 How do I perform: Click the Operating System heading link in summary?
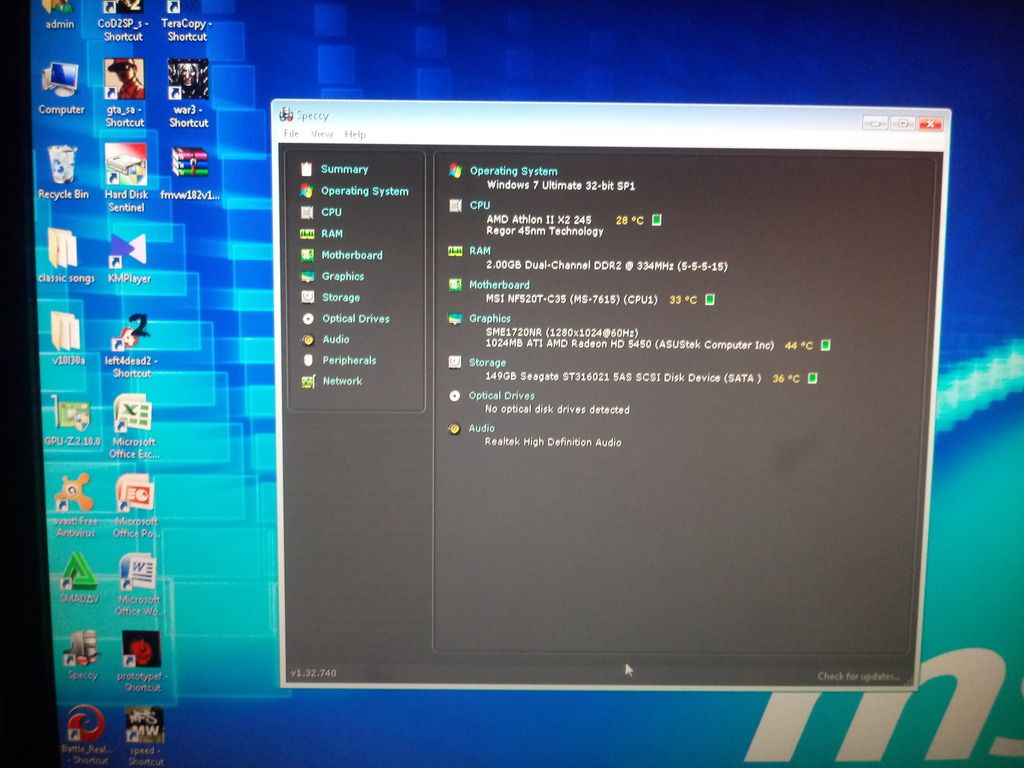click(x=514, y=171)
